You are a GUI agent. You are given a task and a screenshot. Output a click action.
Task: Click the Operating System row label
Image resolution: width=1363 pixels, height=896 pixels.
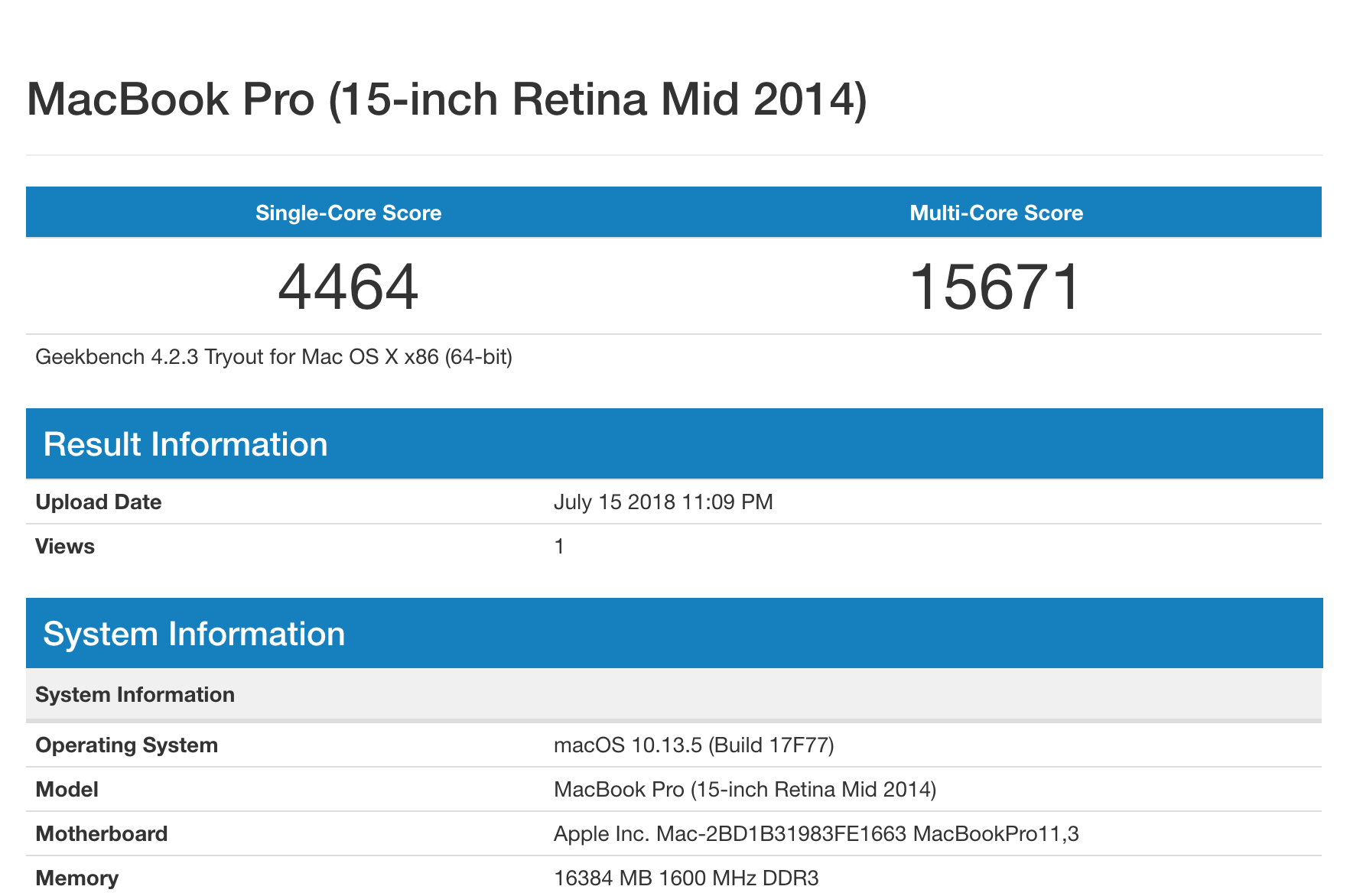click(127, 745)
